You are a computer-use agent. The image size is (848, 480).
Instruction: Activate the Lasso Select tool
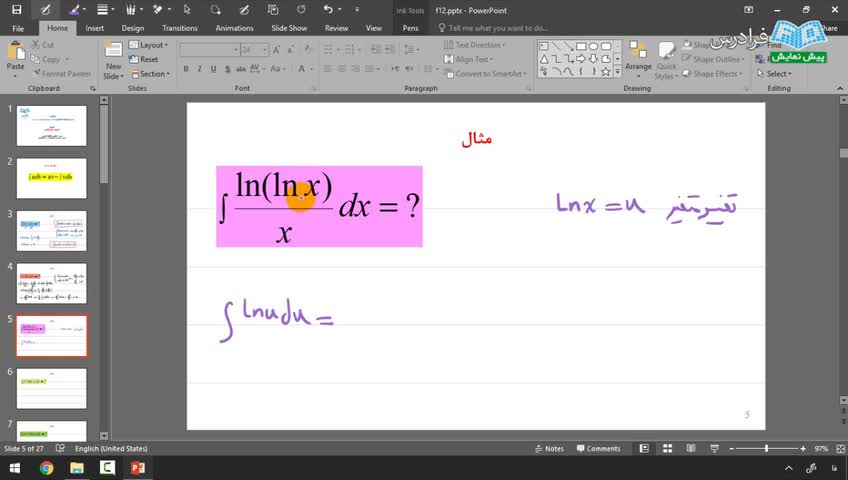(215, 10)
